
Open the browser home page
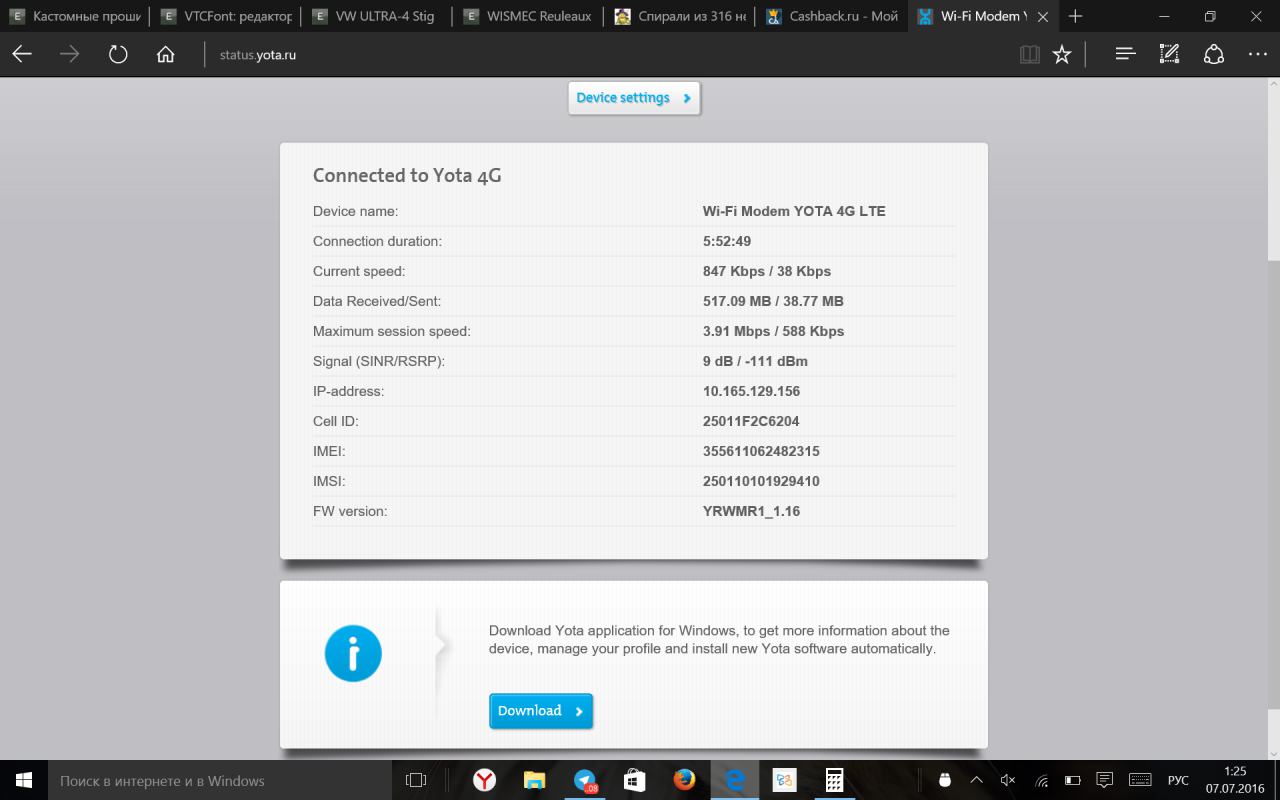click(x=166, y=55)
